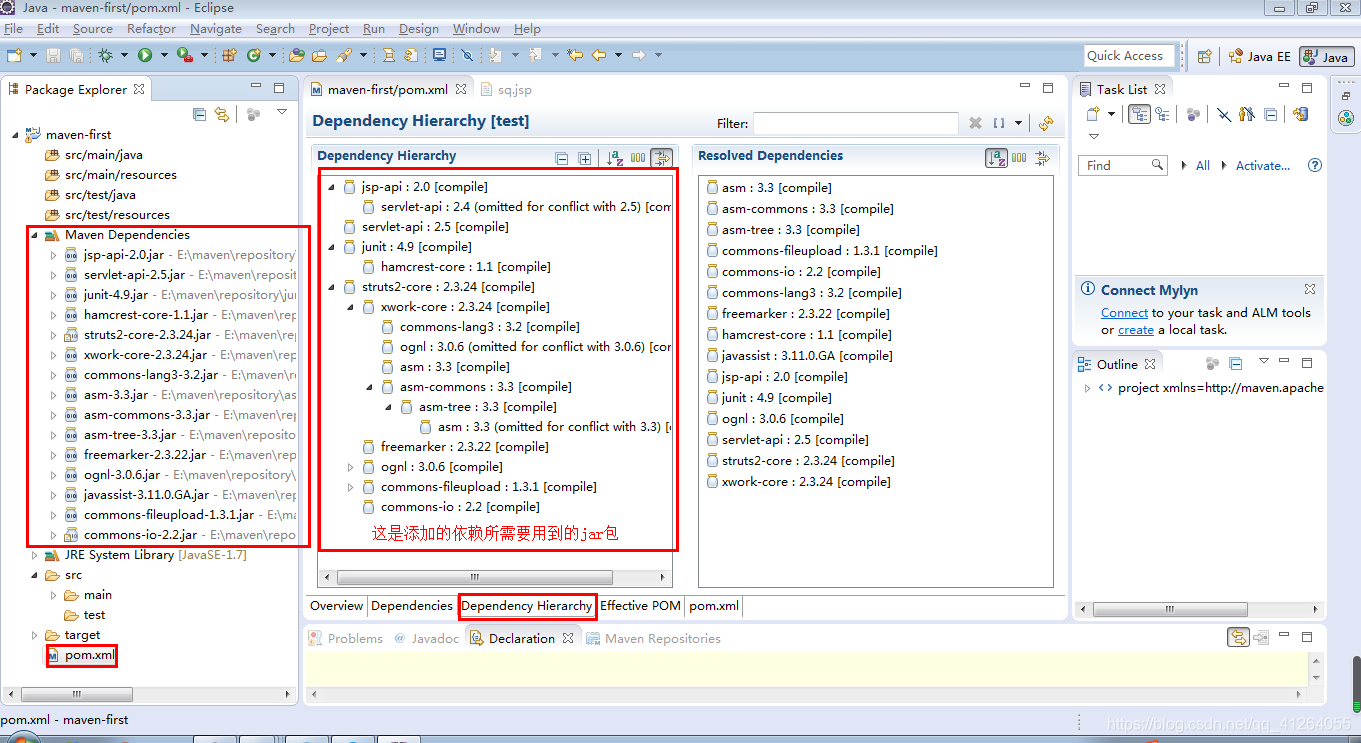This screenshot has height=743, width=1361.
Task: Click the Save icon in main toolbar
Action: [x=53, y=55]
